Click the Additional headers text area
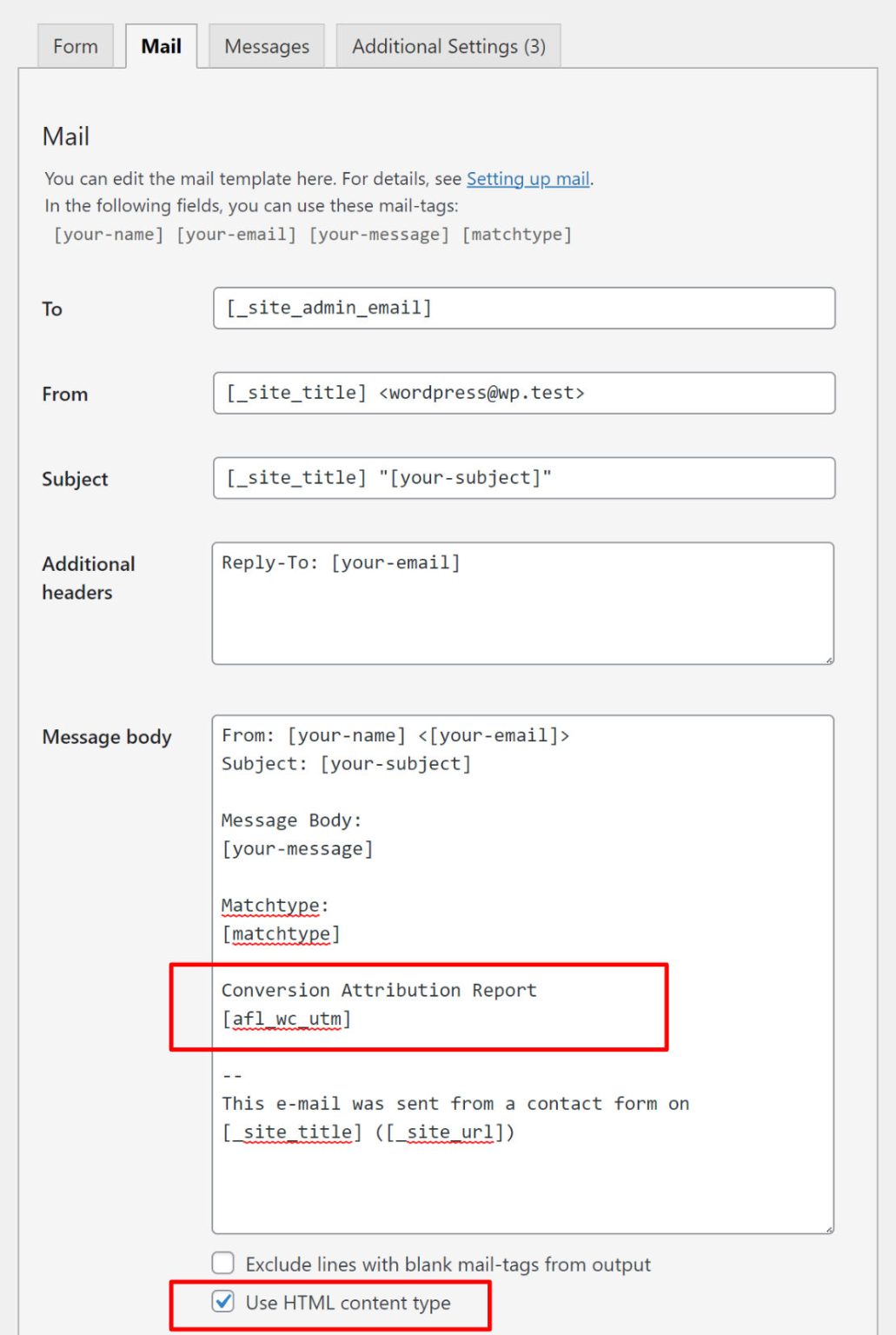896x1335 pixels. (x=523, y=603)
